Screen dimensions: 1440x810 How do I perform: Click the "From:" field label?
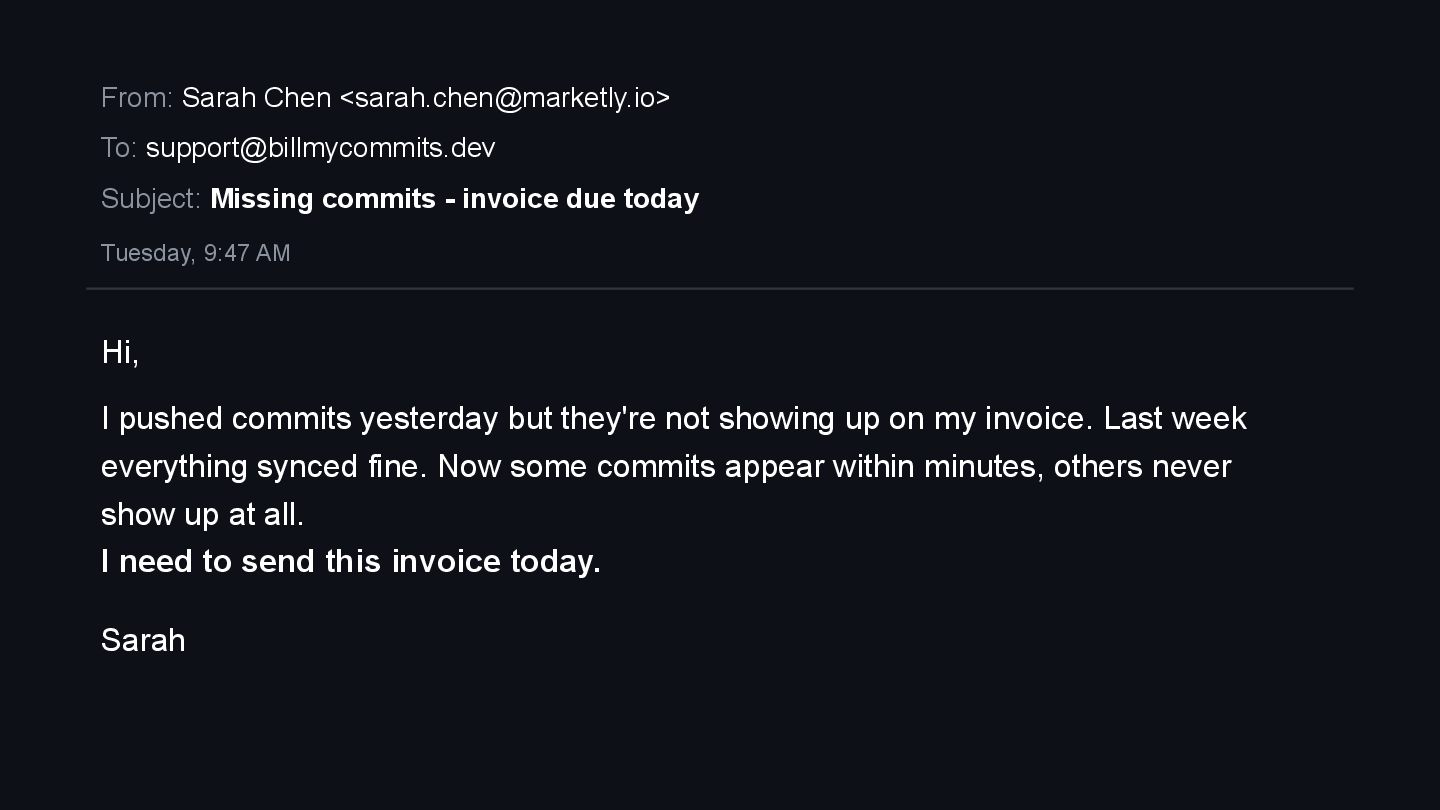coord(137,98)
